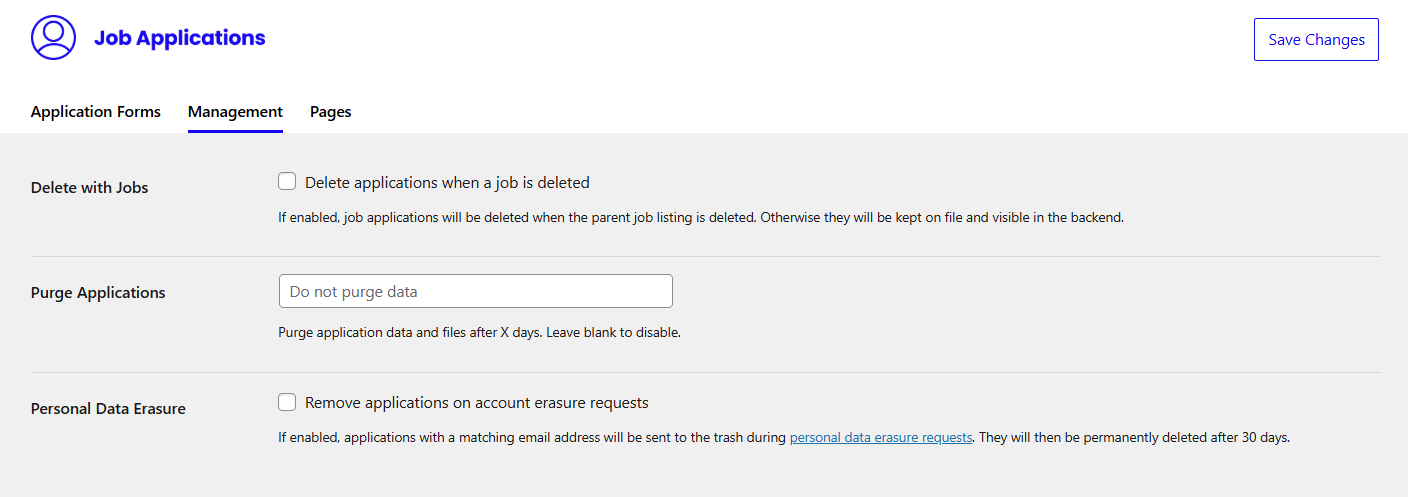The image size is (1408, 497).
Task: Focus the 'Do not purge data' input field
Action: coord(475,291)
